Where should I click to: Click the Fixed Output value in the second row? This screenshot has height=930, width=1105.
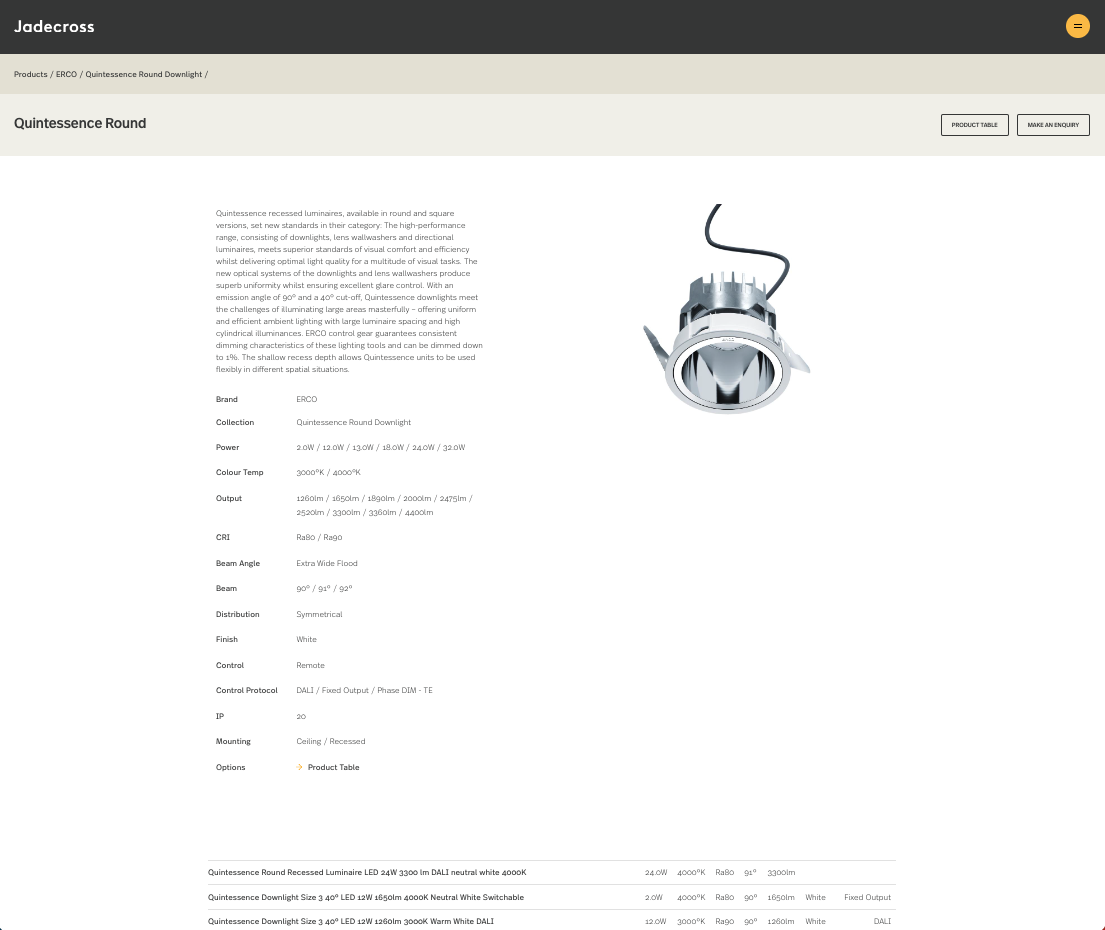[x=868, y=898]
